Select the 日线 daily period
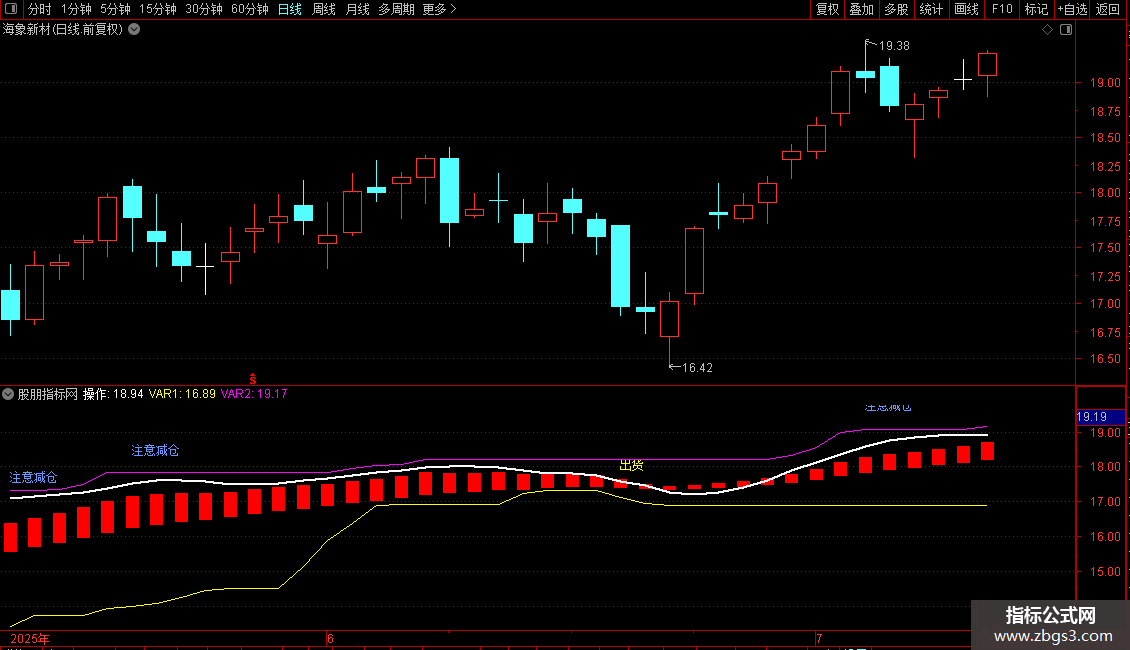This screenshot has height=650, width=1130. pyautogui.click(x=290, y=9)
